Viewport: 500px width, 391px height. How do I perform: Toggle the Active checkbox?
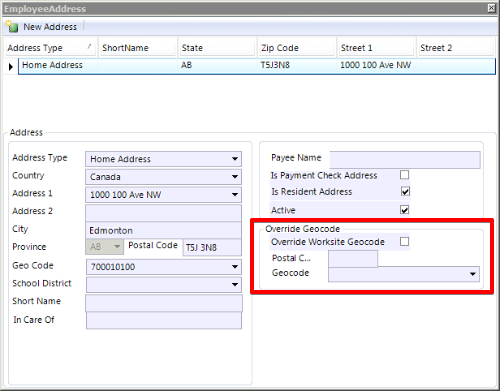404,210
